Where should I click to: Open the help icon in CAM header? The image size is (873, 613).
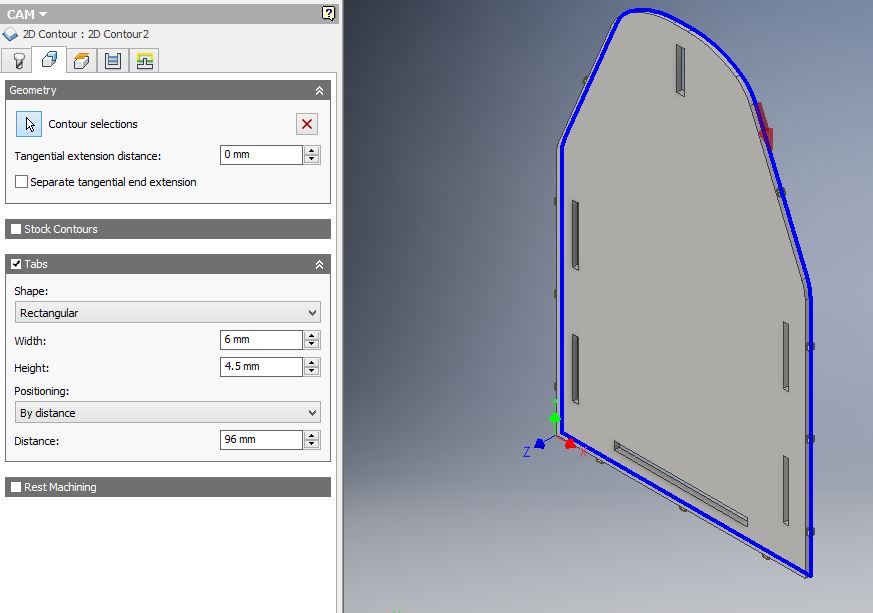[328, 13]
